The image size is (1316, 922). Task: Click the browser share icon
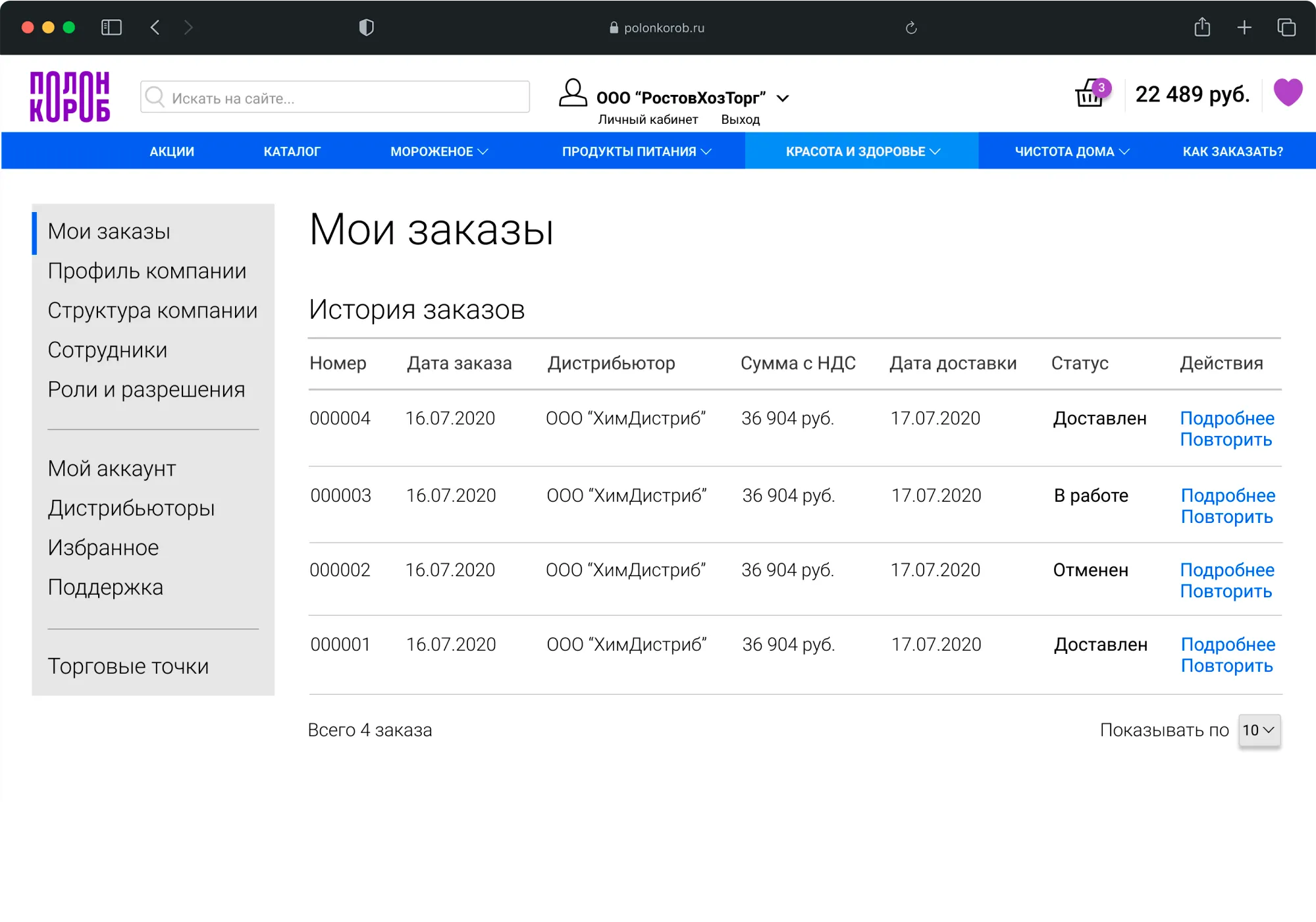coord(1201,28)
